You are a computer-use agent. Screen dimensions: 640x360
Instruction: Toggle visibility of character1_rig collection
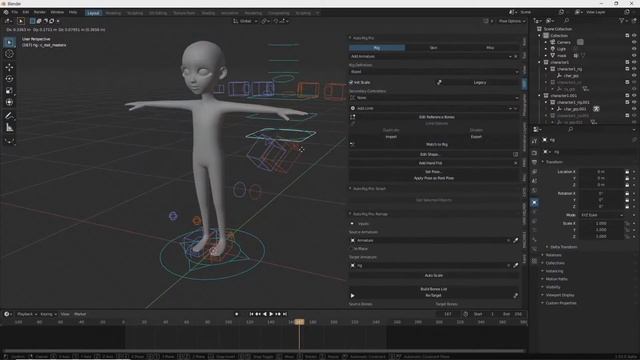(x=634, y=69)
